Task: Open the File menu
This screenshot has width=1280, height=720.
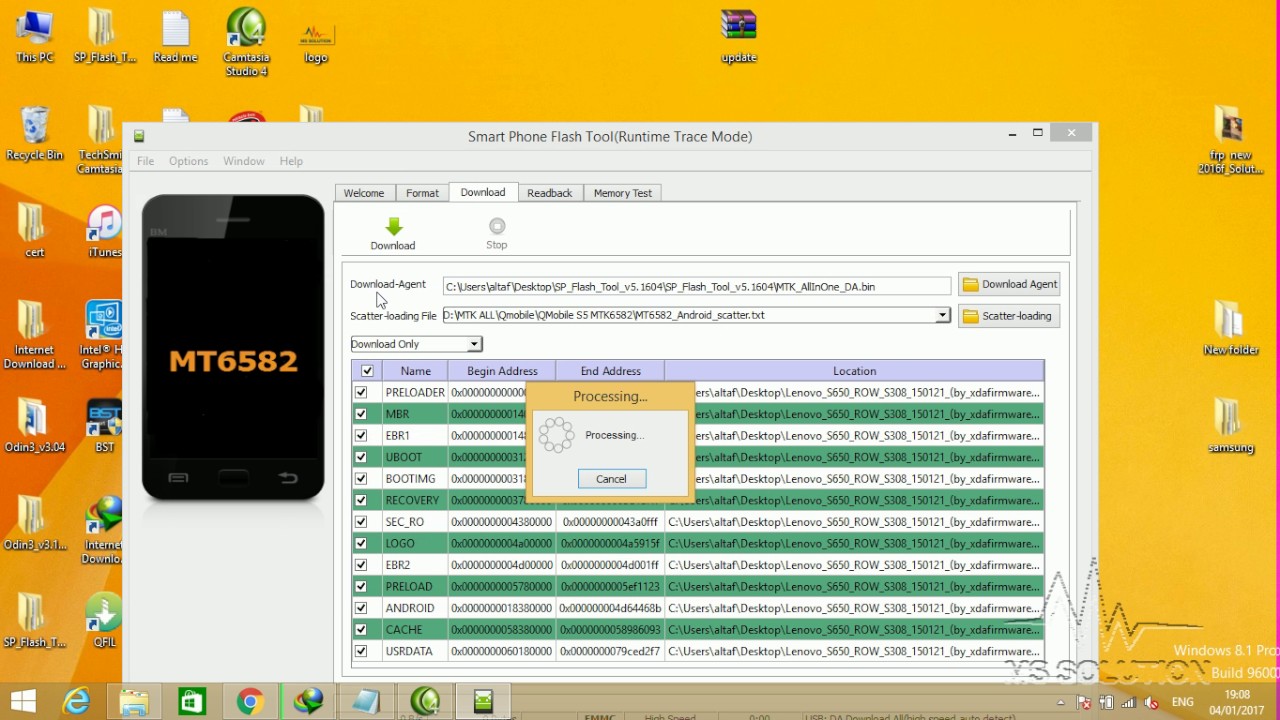Action: pos(146,161)
